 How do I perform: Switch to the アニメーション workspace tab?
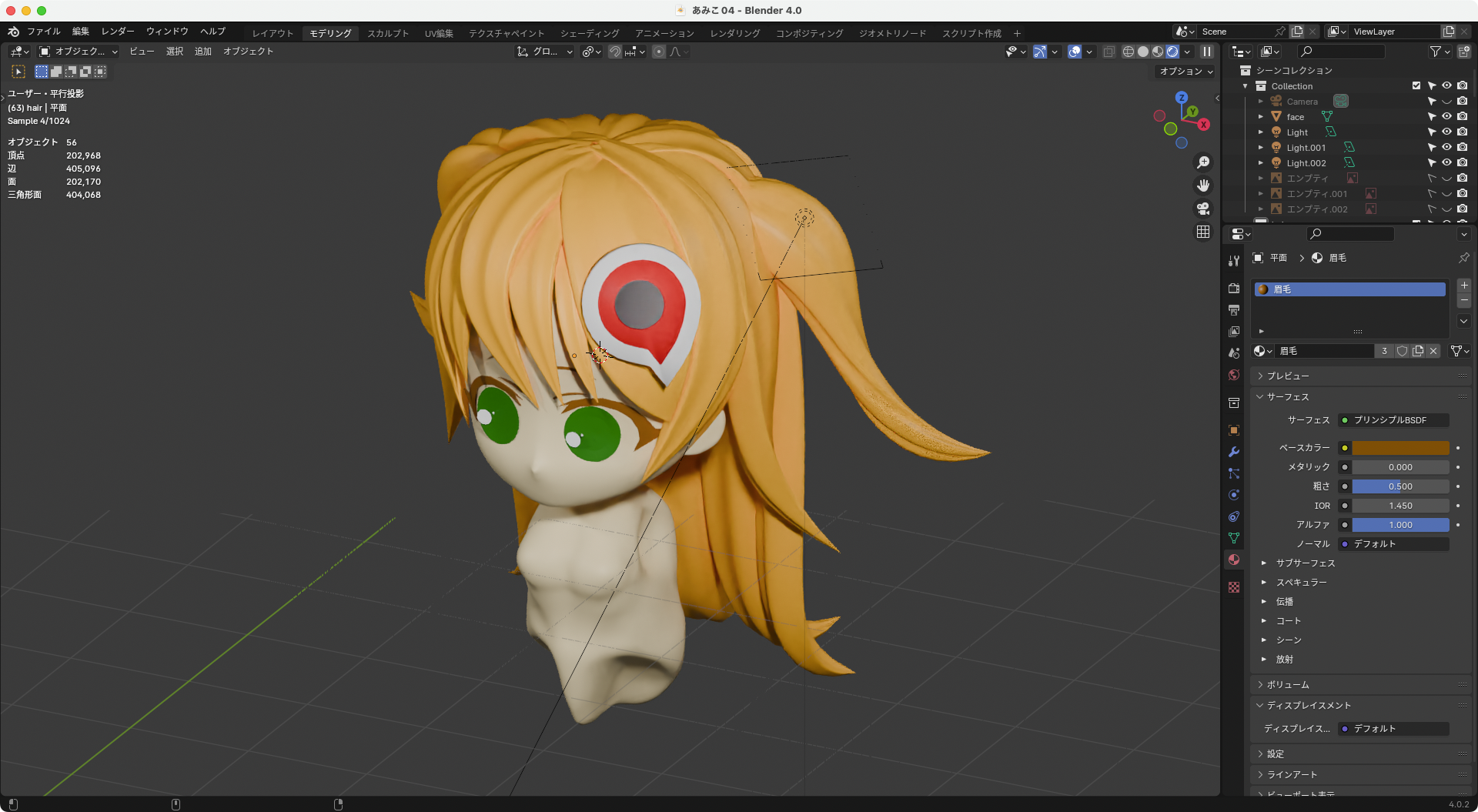pos(664,33)
